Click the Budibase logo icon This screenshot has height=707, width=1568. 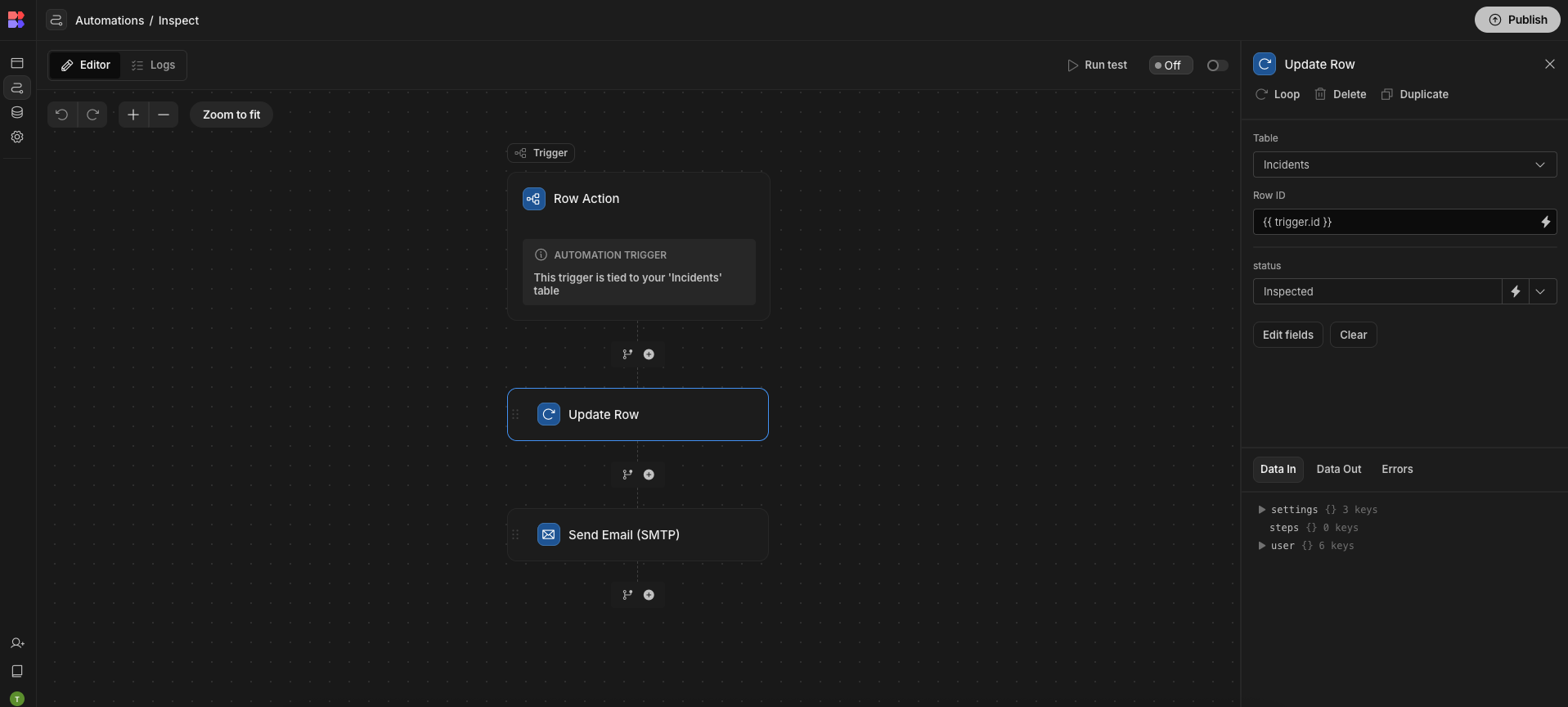(x=16, y=20)
